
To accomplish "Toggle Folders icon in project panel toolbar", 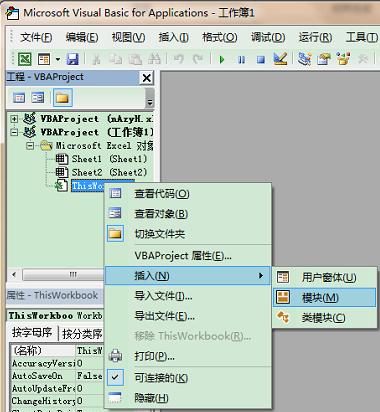I will coord(62,98).
